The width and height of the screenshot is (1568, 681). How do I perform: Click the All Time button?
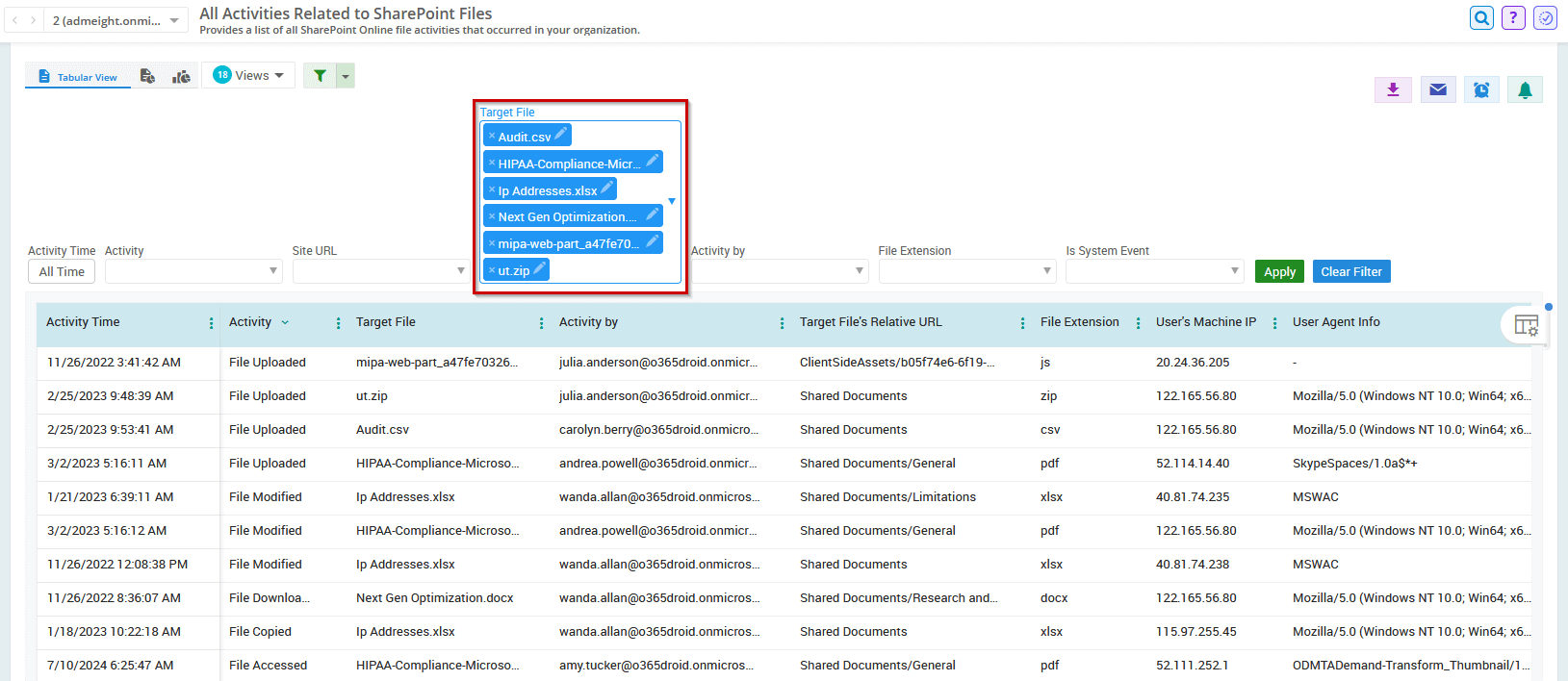(62, 272)
